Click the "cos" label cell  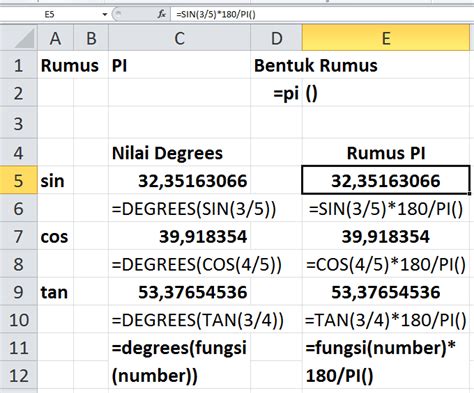pos(55,236)
